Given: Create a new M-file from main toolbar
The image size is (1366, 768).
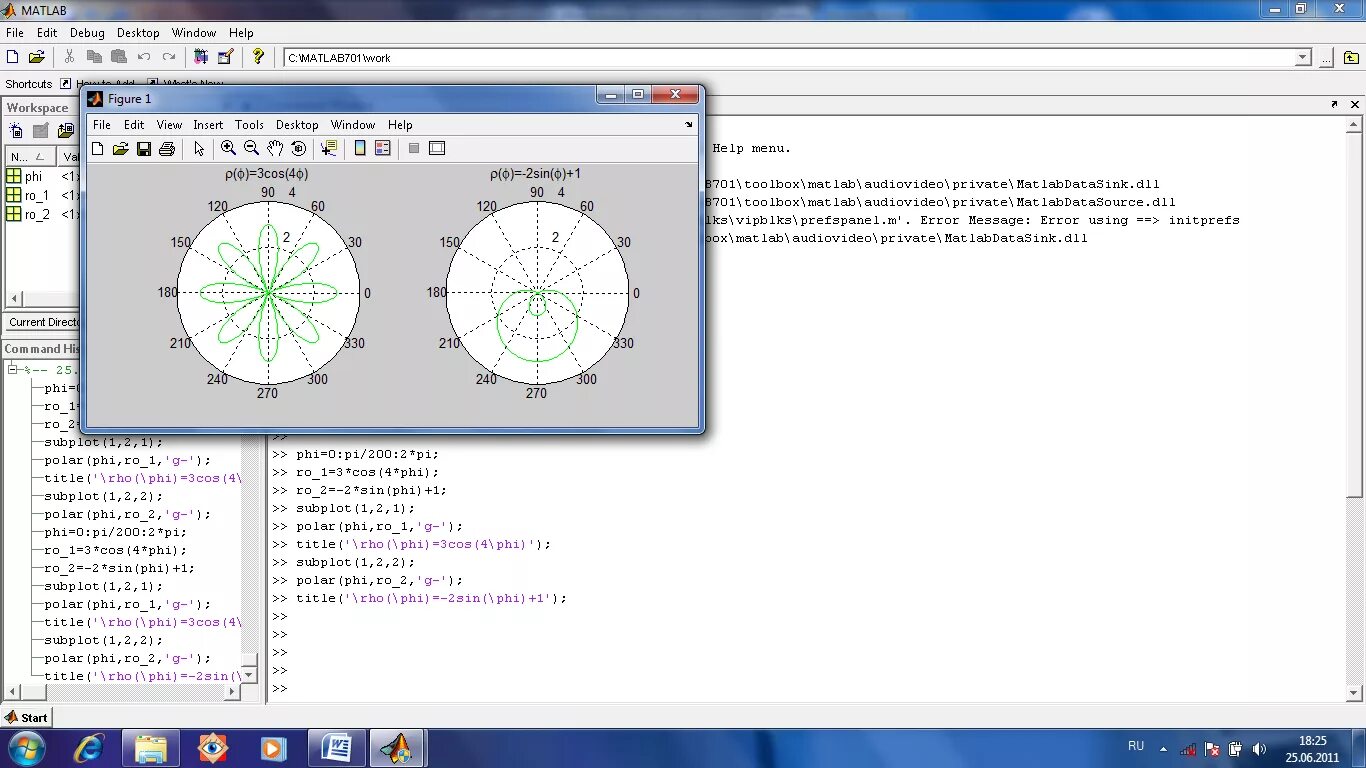Looking at the screenshot, I should [13, 57].
